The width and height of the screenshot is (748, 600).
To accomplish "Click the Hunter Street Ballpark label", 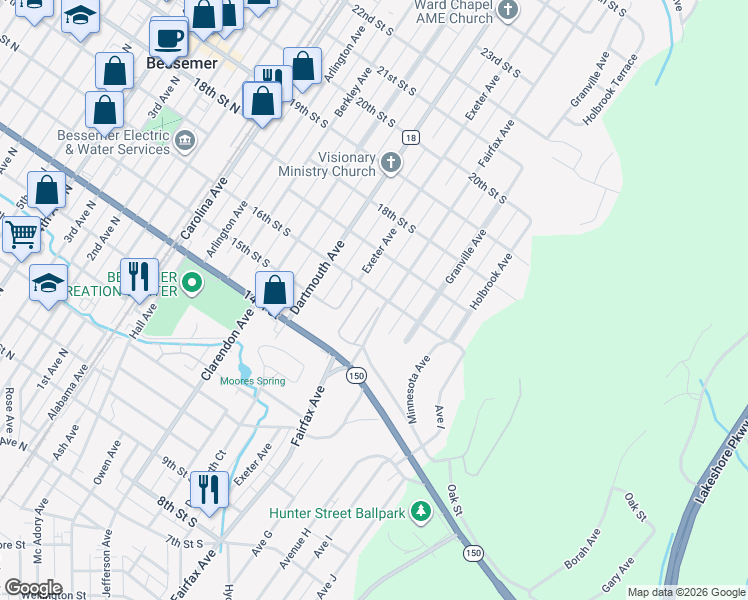I will pyautogui.click(x=337, y=513).
